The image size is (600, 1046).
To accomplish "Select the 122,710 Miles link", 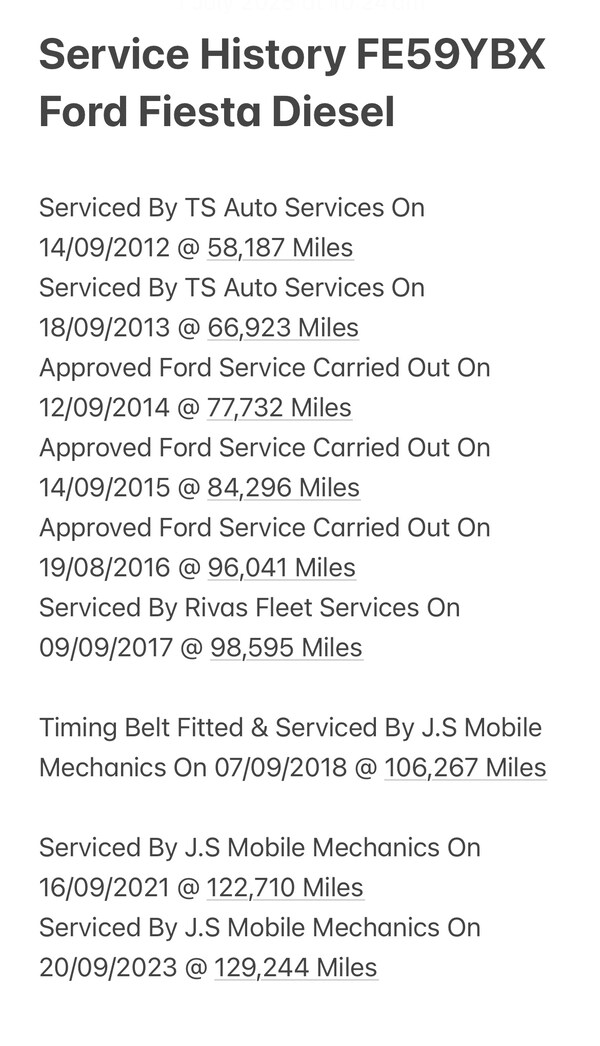I will (285, 888).
